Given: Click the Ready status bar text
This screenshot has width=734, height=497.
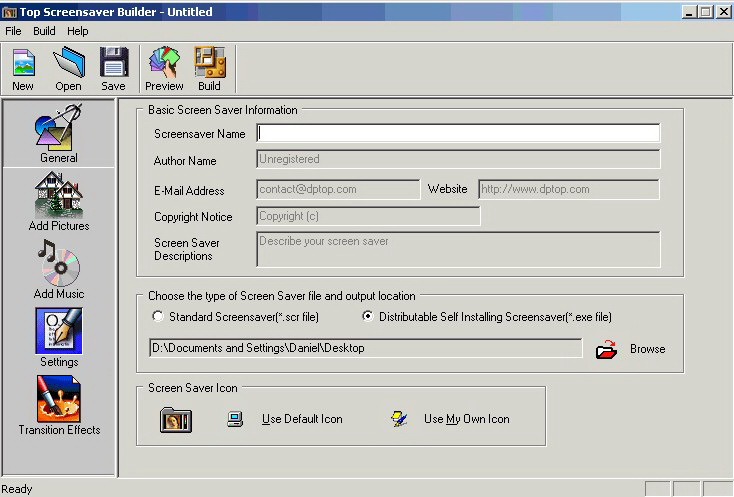Looking at the screenshot, I should click(17, 489).
